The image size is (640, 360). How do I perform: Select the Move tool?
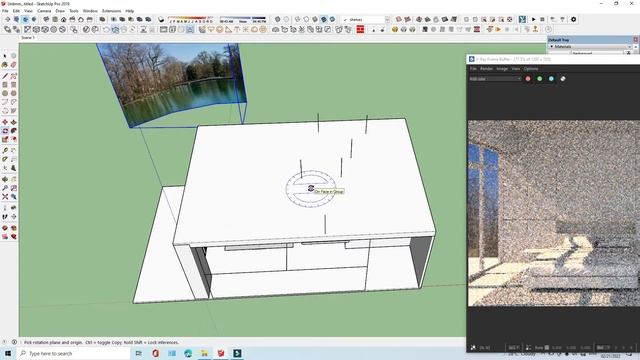coord(5,122)
